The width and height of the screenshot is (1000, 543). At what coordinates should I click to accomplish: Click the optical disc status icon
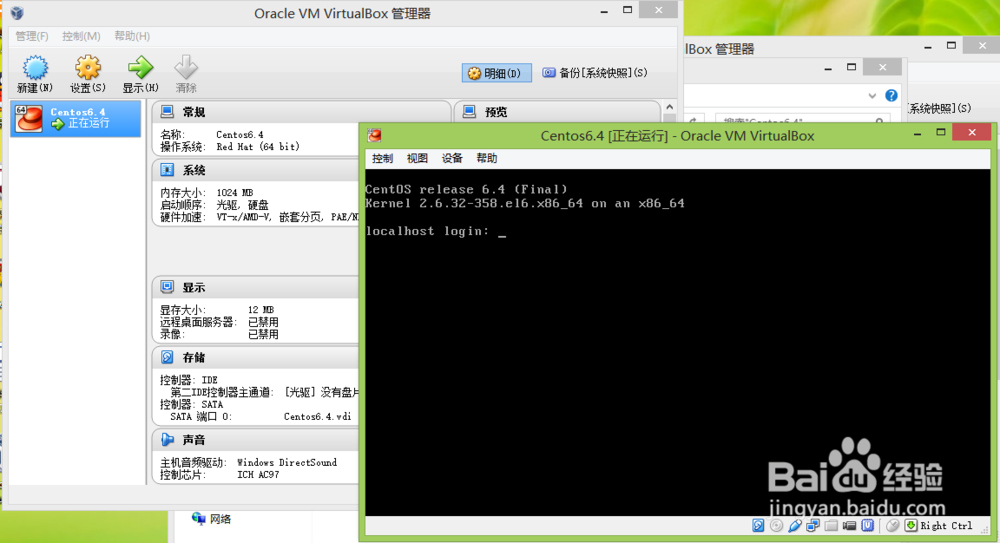click(776, 525)
